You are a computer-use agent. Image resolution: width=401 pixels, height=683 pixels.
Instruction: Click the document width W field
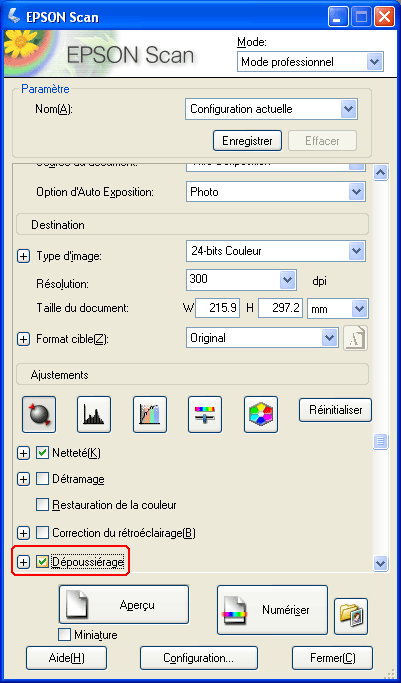[218, 308]
